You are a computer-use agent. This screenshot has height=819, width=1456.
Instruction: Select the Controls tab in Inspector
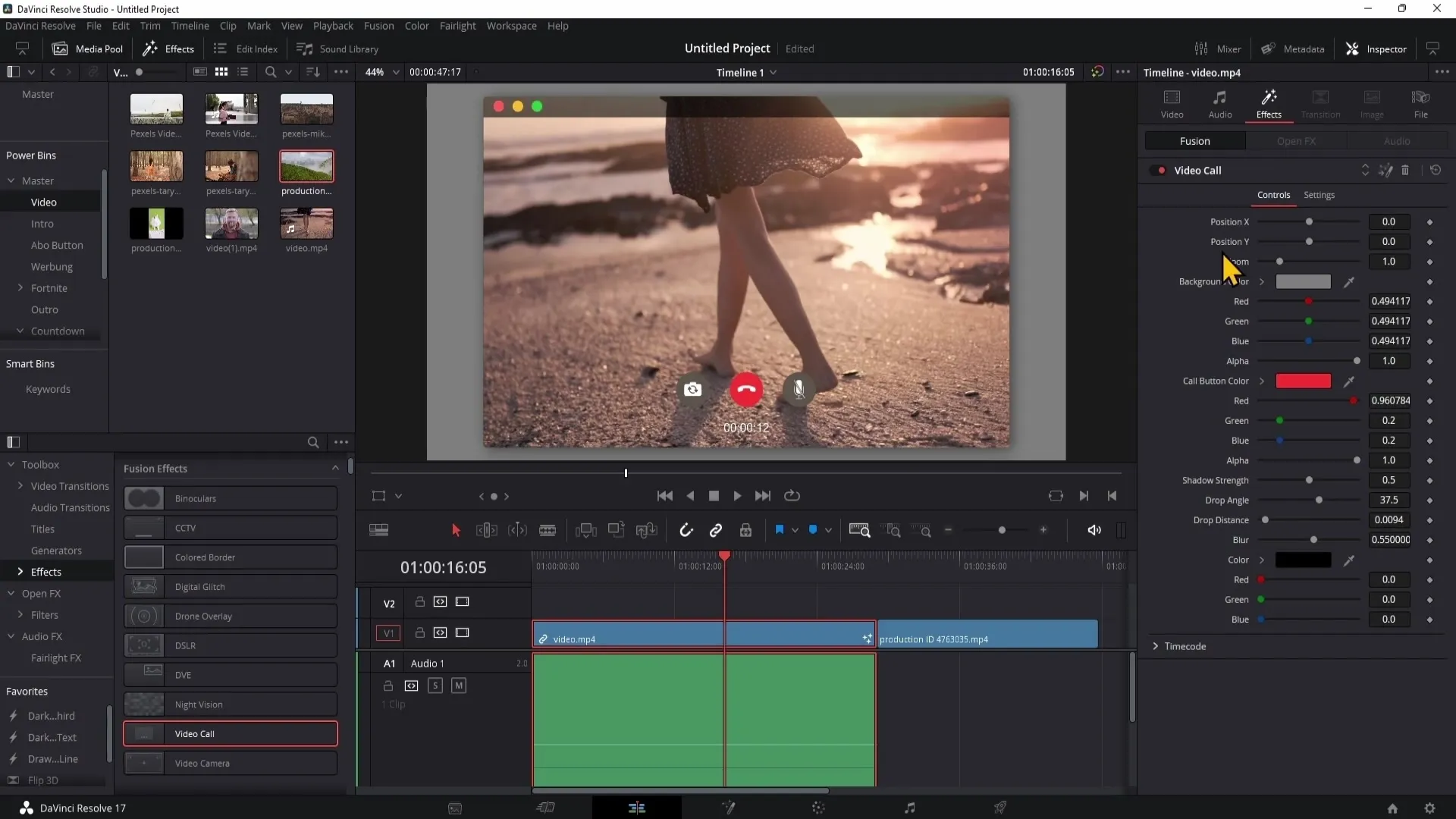[x=1273, y=194]
